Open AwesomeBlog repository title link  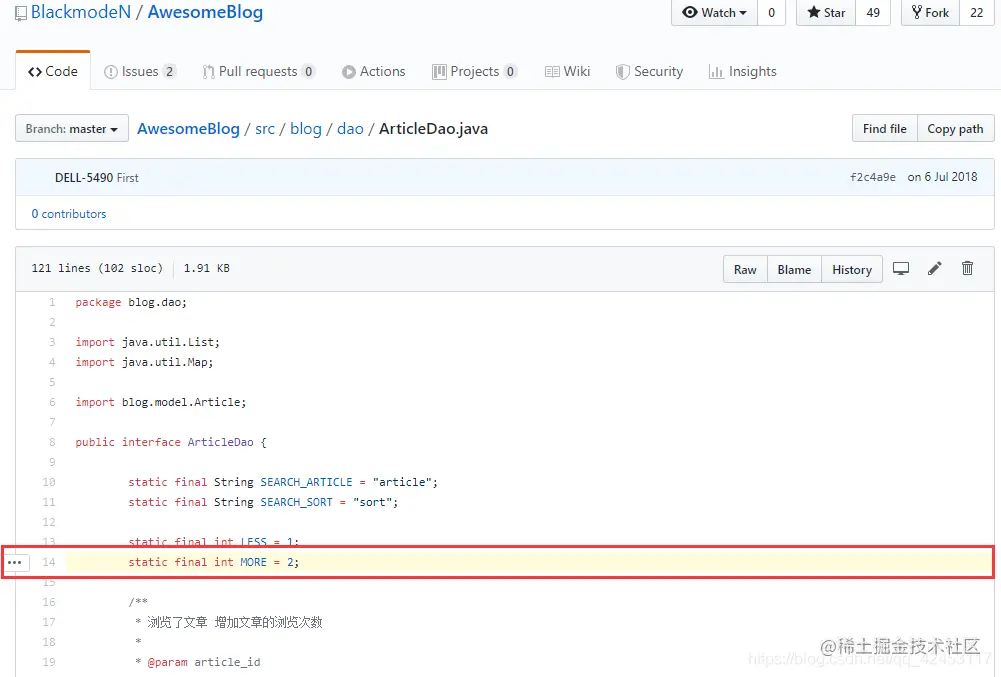tap(205, 12)
